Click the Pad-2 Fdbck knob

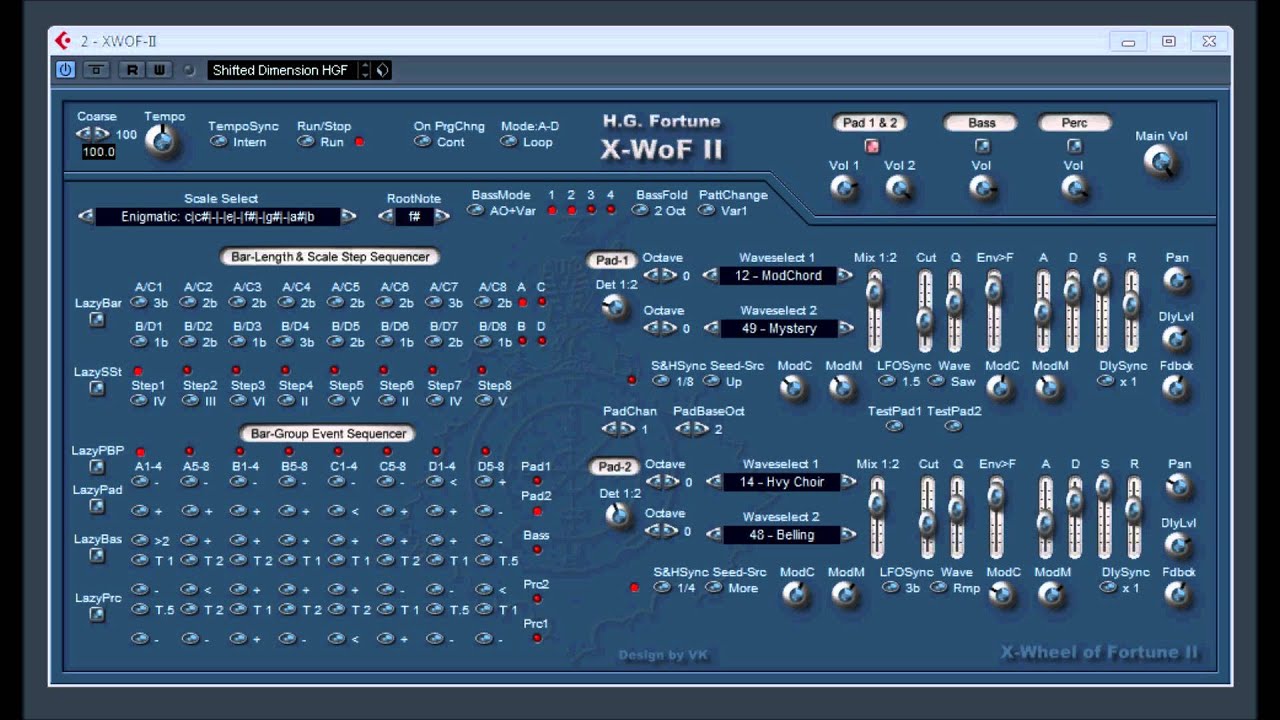(x=1178, y=595)
